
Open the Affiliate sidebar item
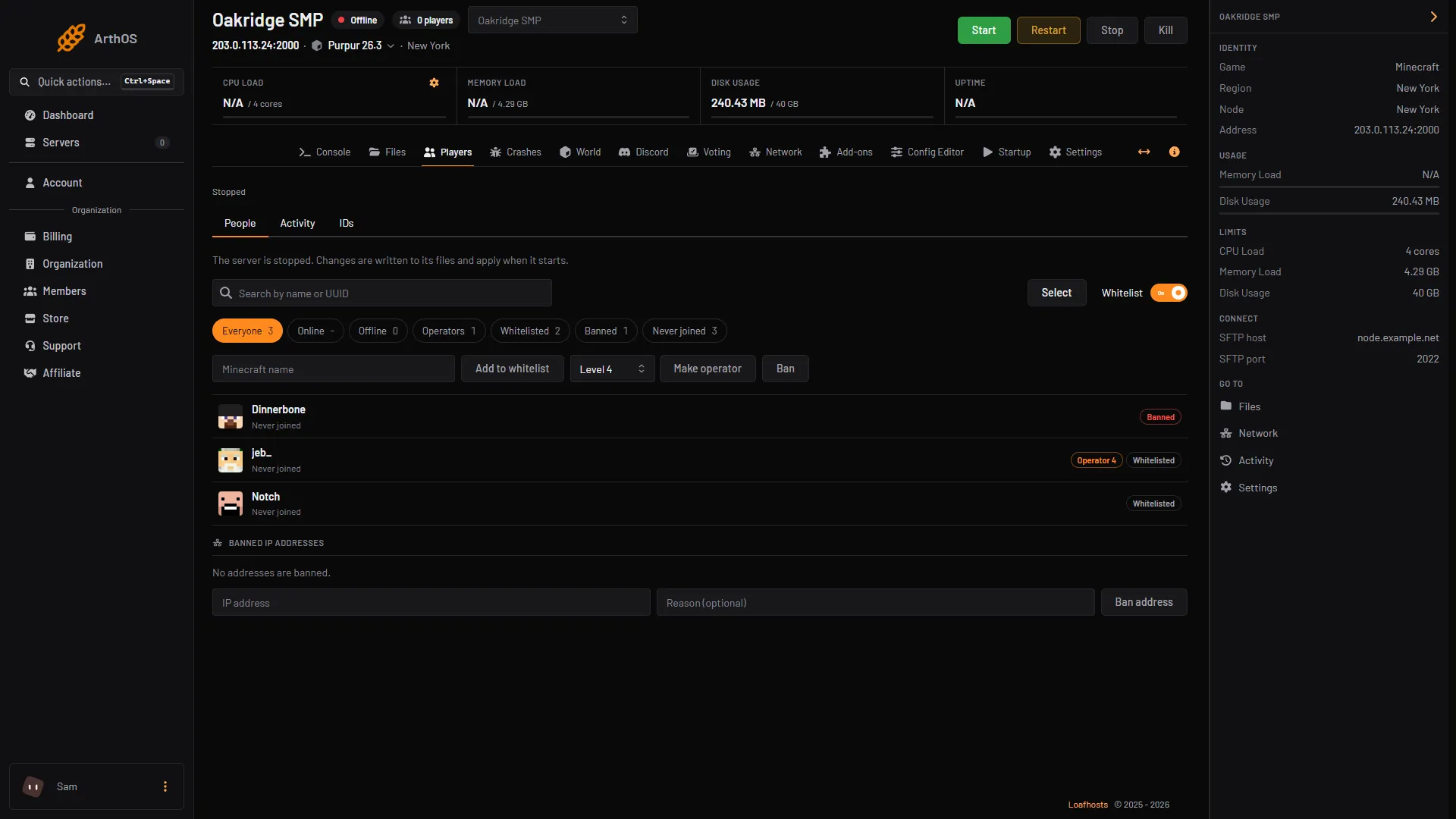(x=96, y=373)
